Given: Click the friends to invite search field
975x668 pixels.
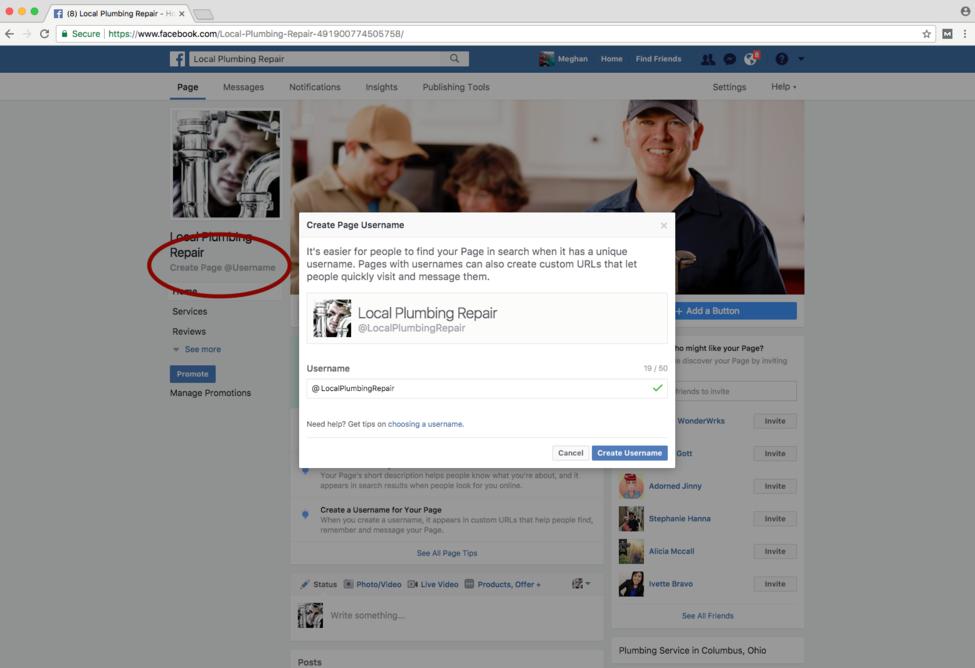Looking at the screenshot, I should pyautogui.click(x=736, y=391).
